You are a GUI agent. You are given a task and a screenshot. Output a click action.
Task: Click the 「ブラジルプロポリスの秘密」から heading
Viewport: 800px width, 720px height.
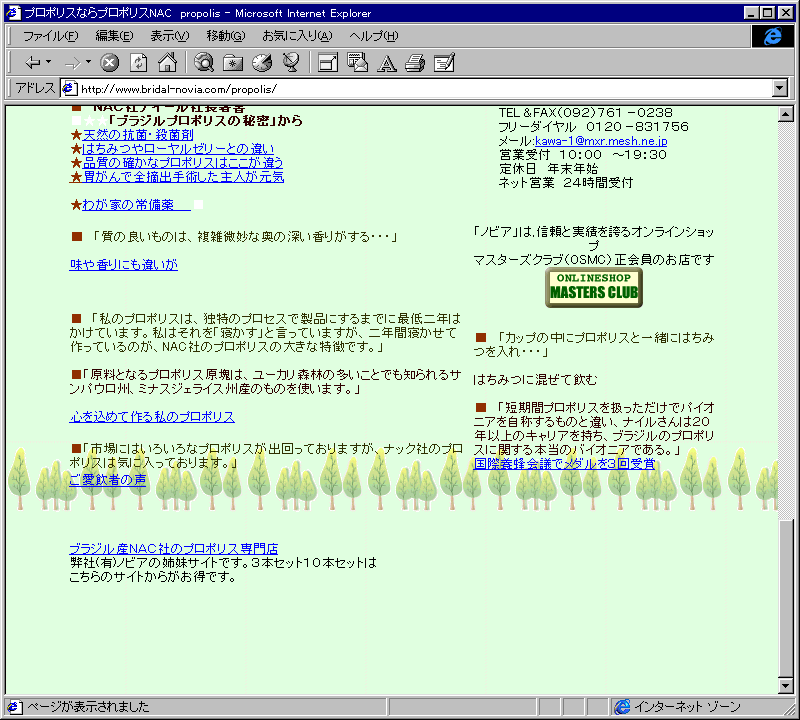point(205,120)
